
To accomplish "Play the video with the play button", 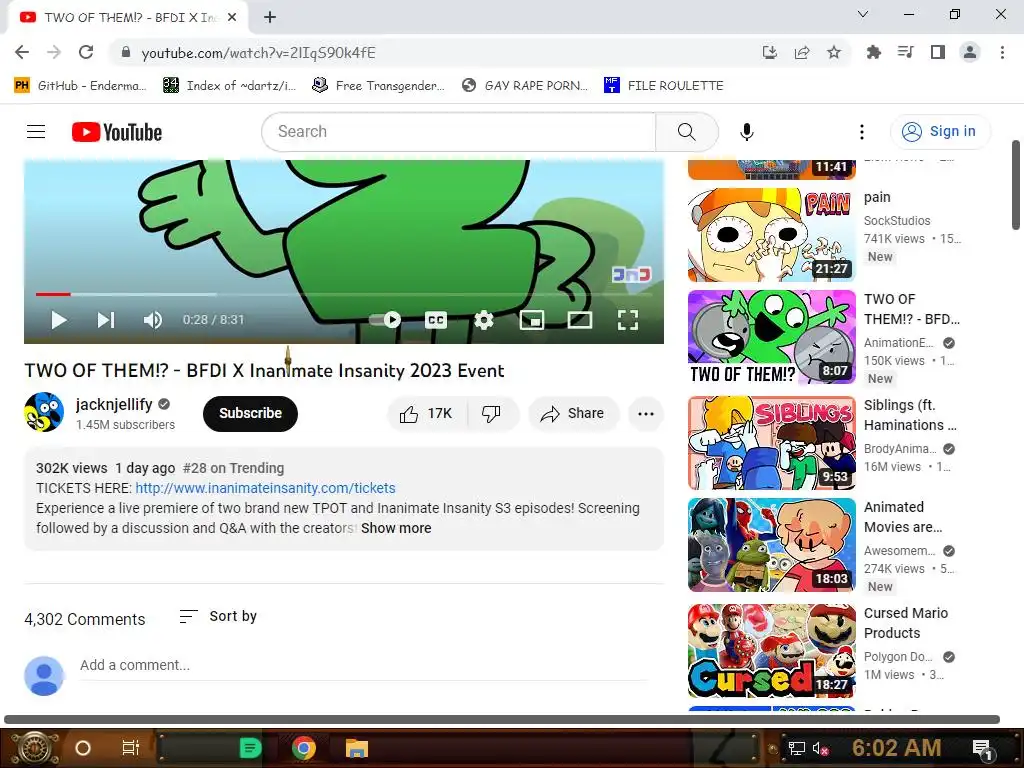I will pos(59,320).
